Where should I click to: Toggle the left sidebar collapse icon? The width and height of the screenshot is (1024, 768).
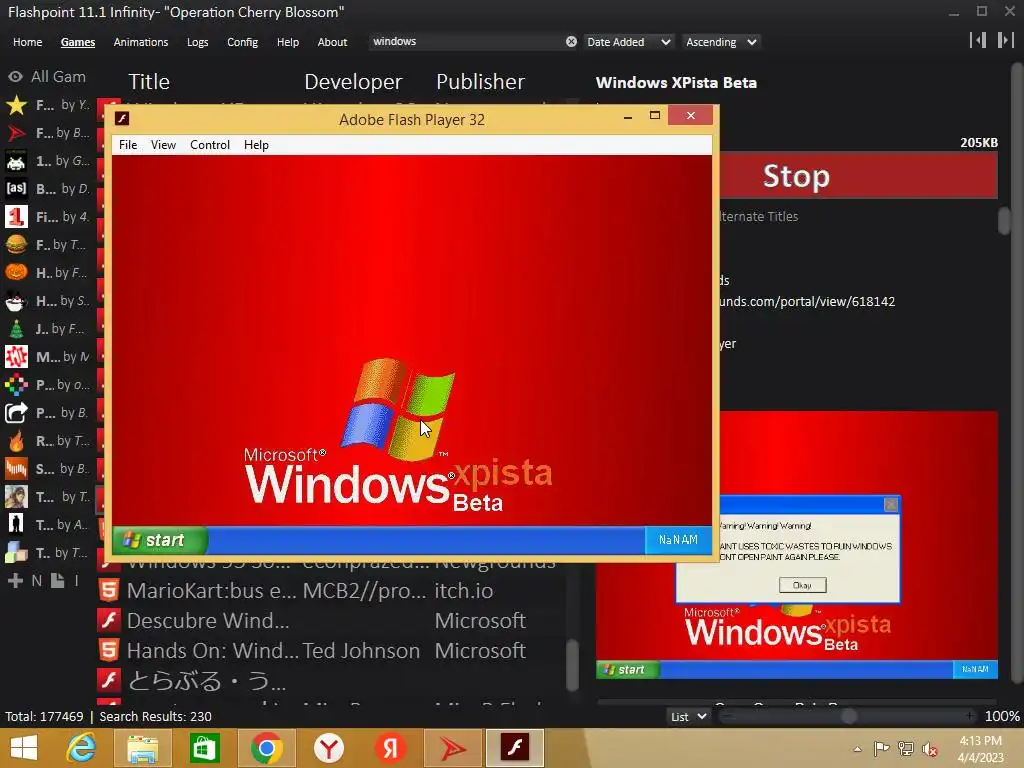pyautogui.click(x=978, y=40)
